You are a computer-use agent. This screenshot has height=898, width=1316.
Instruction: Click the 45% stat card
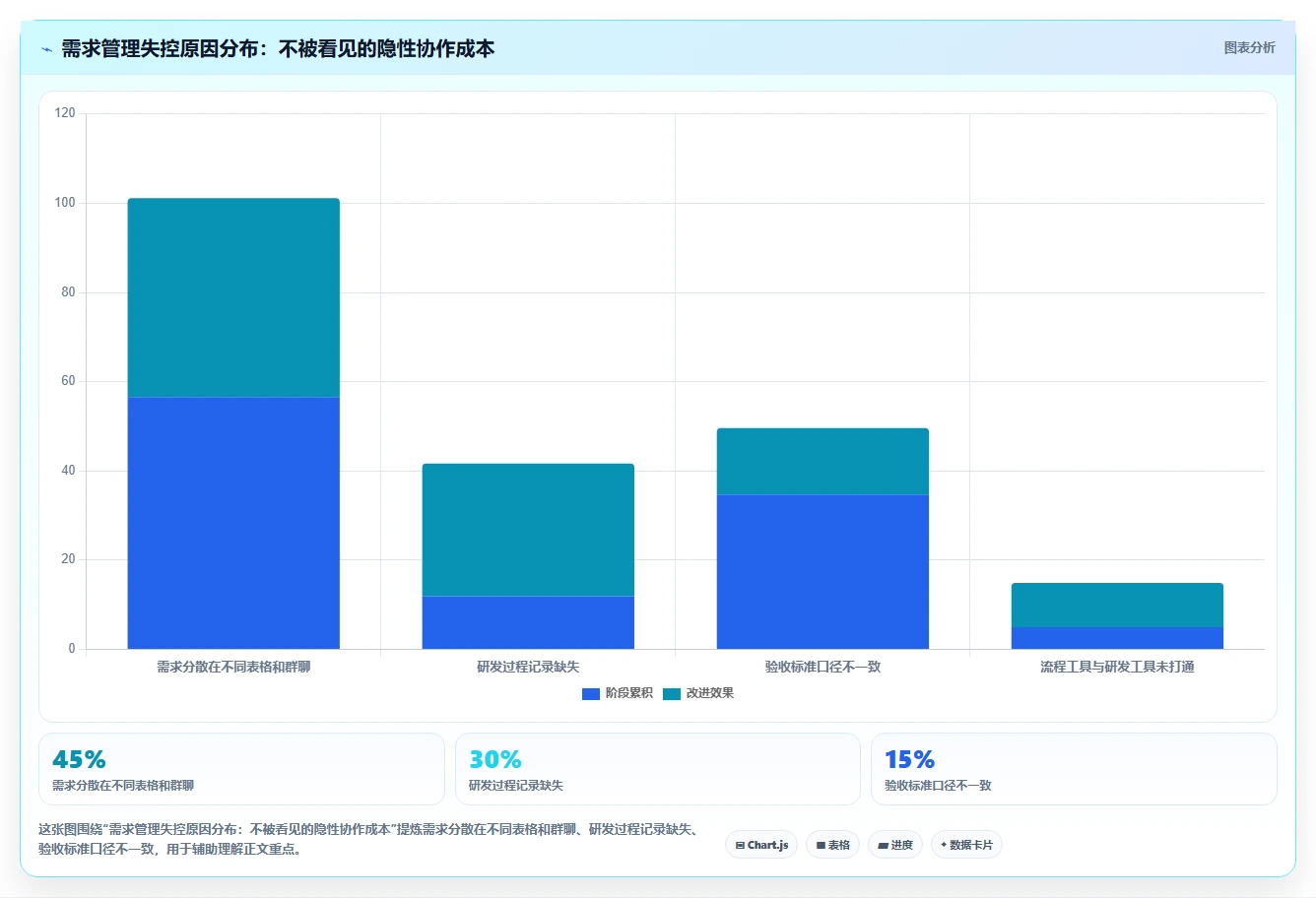pyautogui.click(x=241, y=769)
